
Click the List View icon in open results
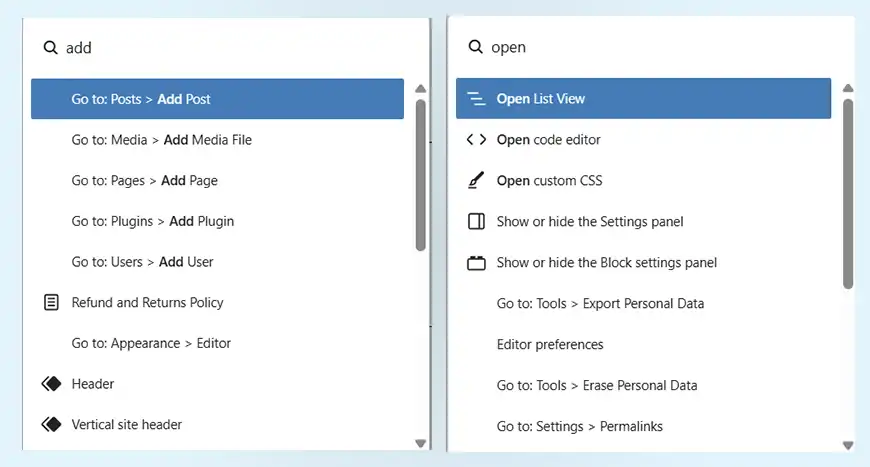pos(476,99)
